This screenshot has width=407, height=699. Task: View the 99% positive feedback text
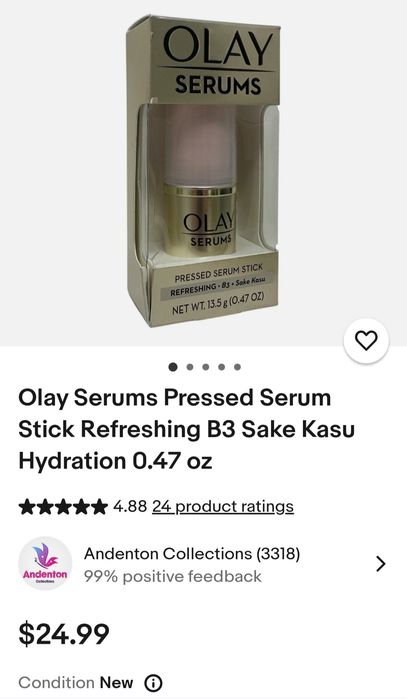[x=173, y=576]
